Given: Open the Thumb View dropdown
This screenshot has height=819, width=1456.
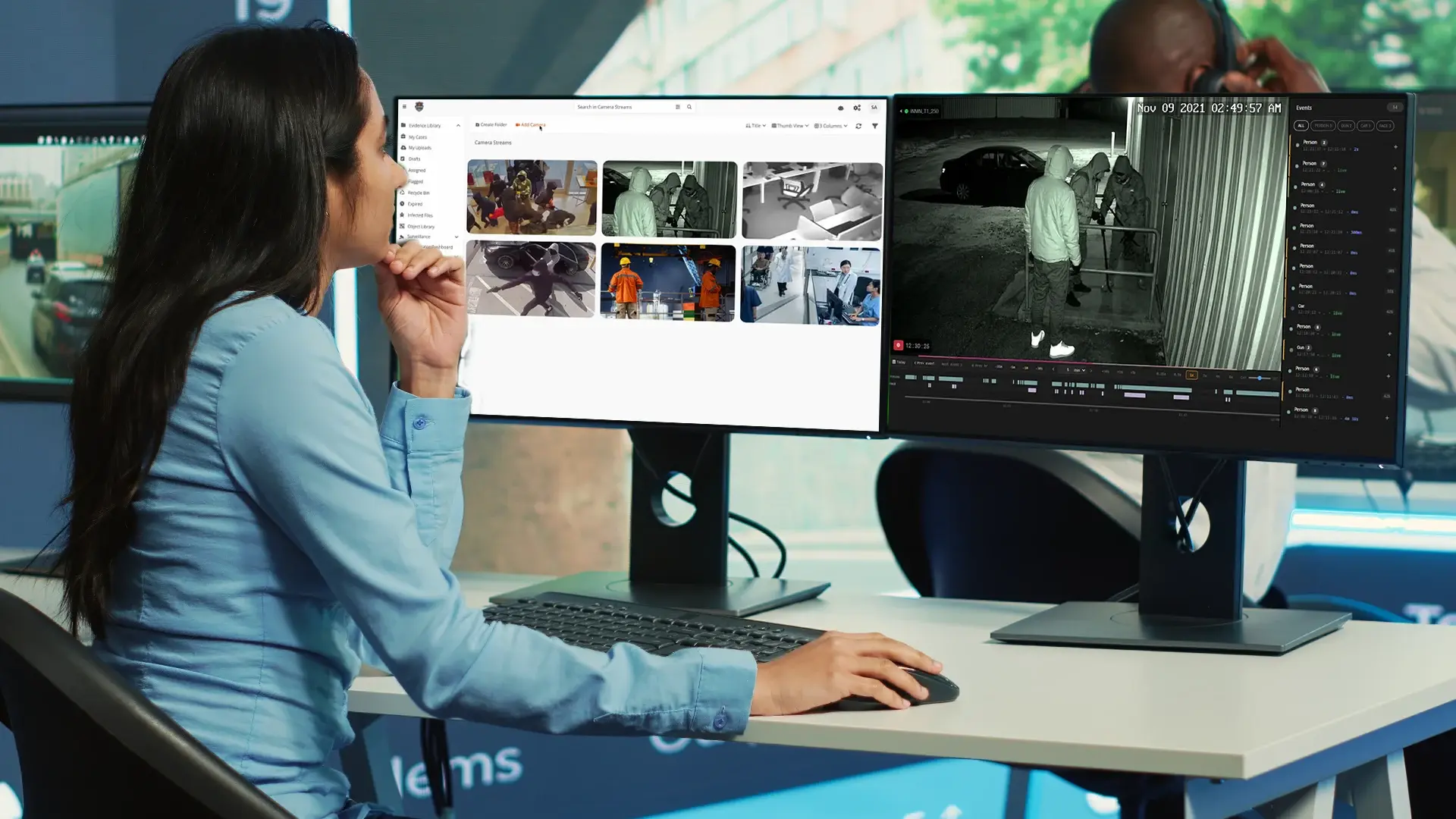Looking at the screenshot, I should [790, 126].
